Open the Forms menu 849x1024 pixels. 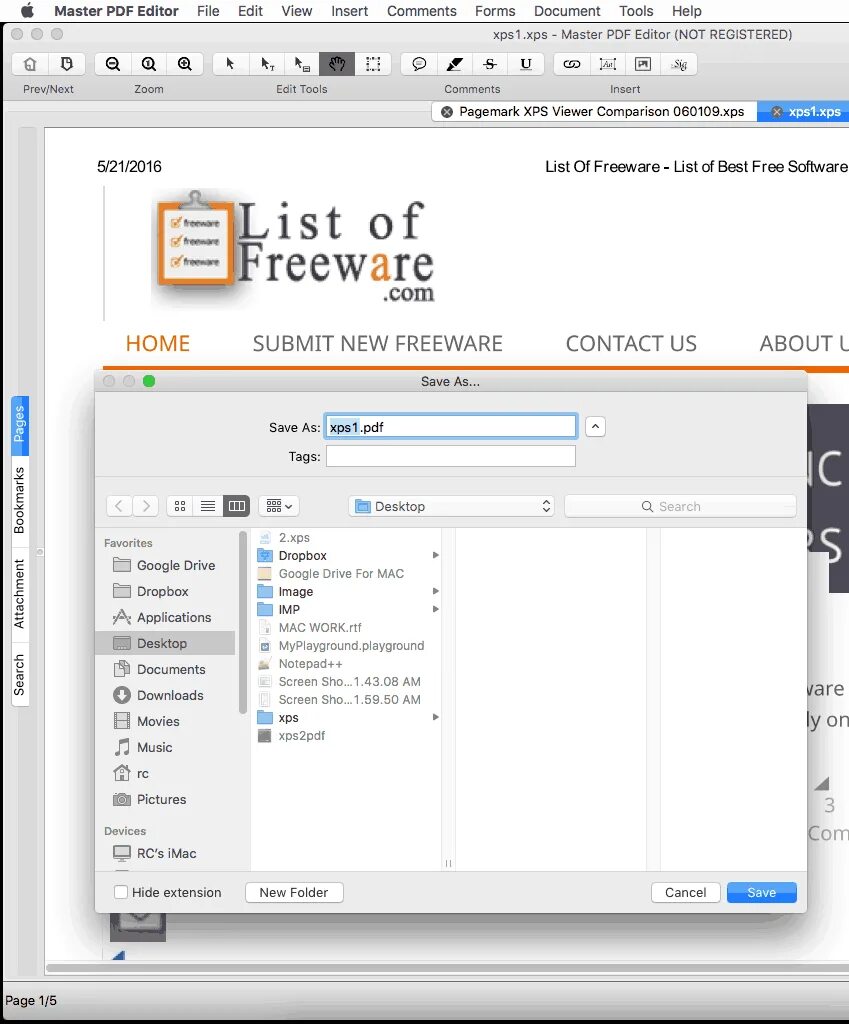pos(495,11)
